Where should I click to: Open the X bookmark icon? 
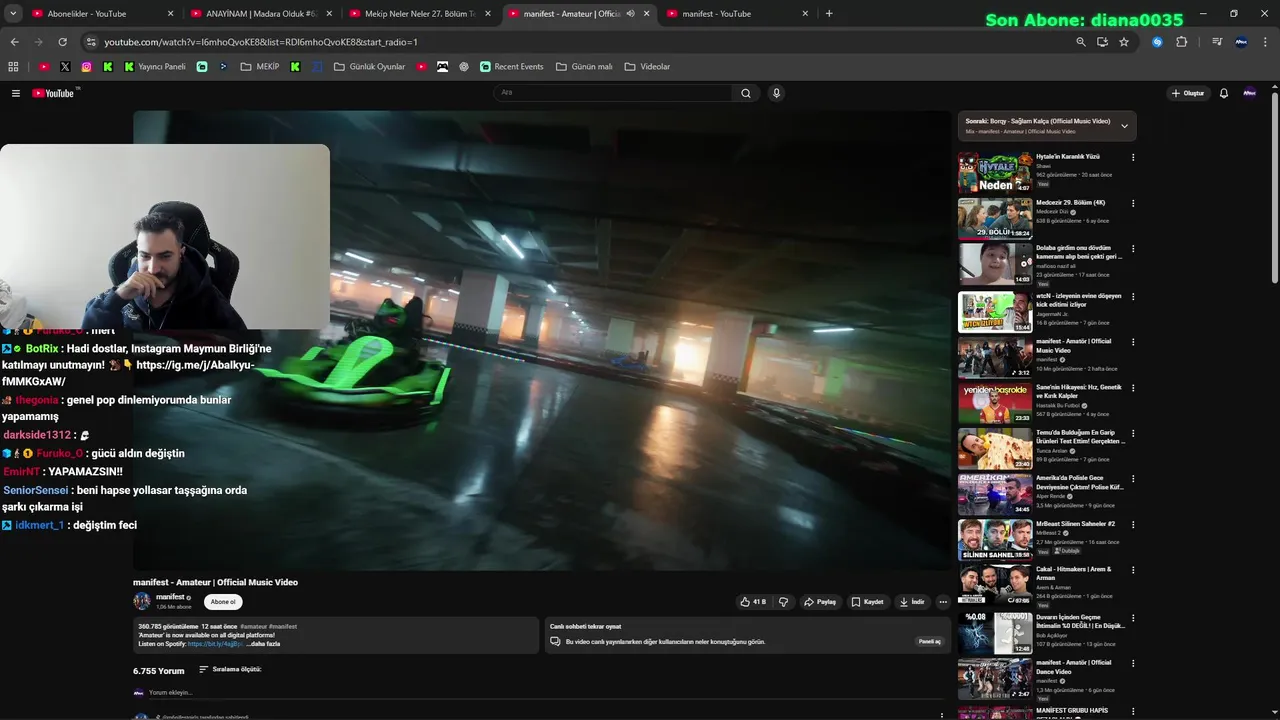click(x=65, y=67)
